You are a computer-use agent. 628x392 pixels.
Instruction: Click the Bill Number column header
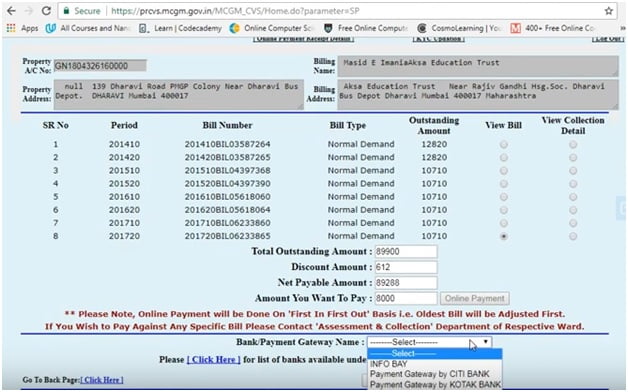click(227, 125)
